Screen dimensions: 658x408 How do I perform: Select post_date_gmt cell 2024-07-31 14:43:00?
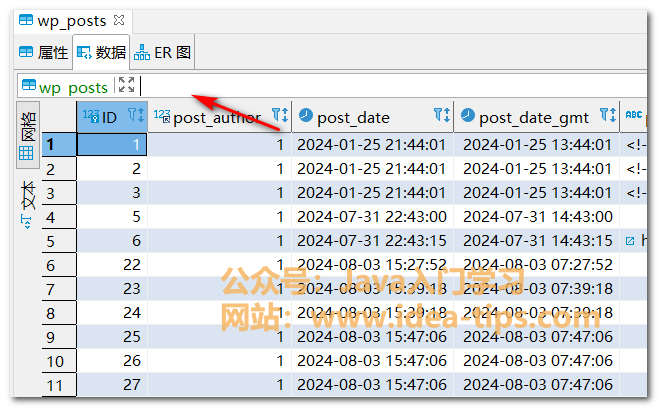[536, 217]
